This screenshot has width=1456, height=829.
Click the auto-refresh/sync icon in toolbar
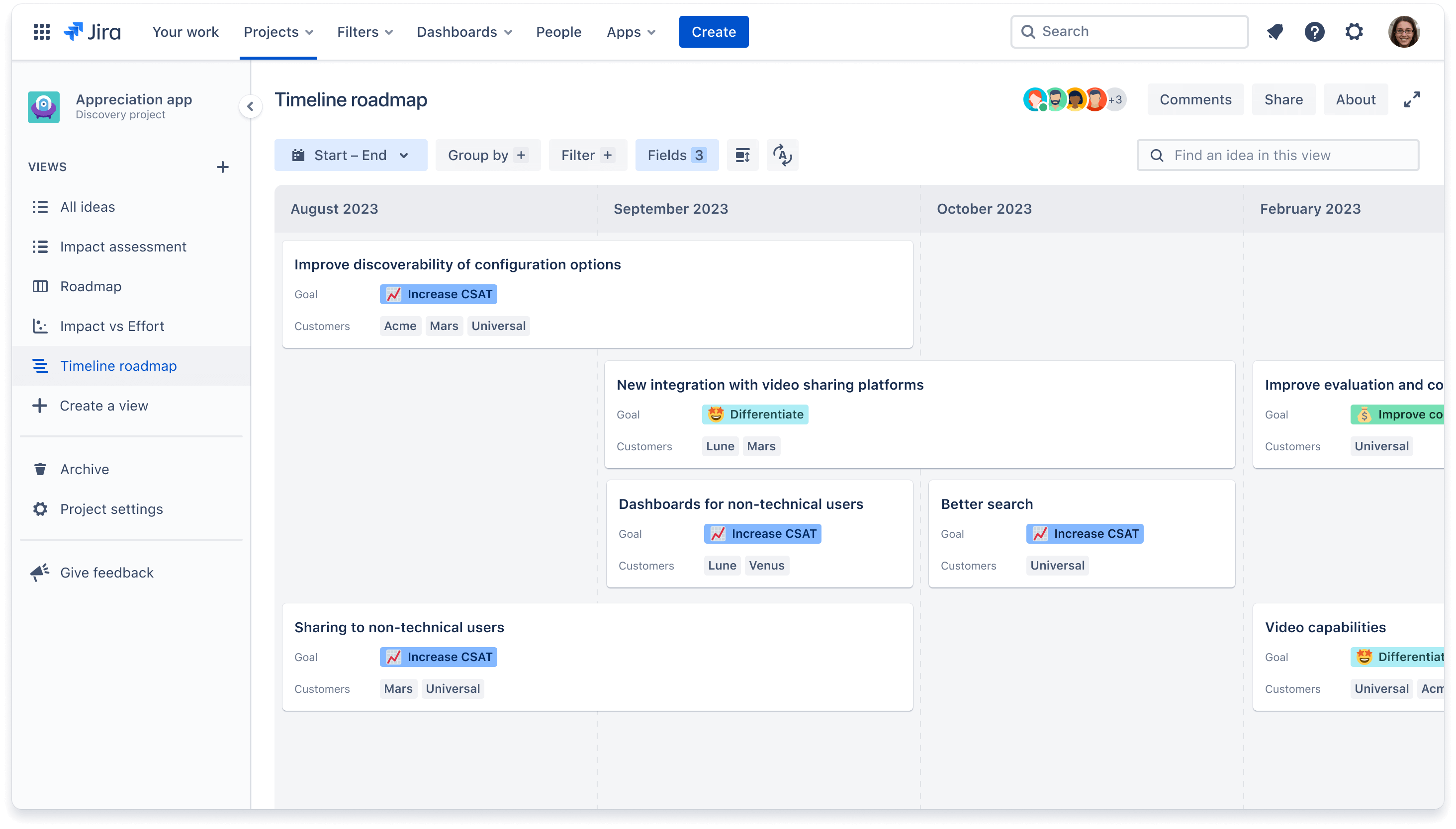click(x=782, y=155)
